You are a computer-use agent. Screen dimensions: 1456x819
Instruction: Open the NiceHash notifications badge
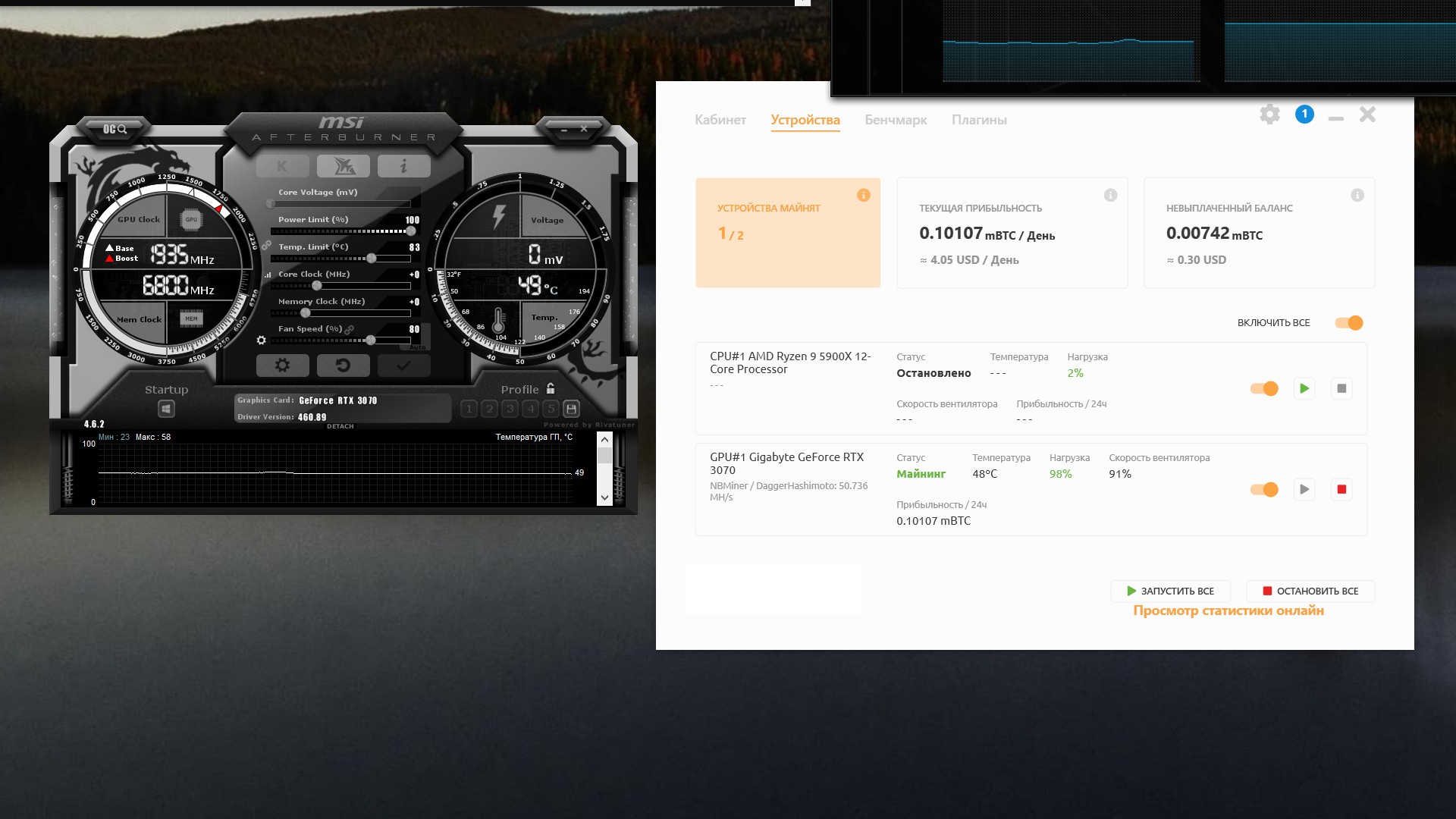[1304, 115]
